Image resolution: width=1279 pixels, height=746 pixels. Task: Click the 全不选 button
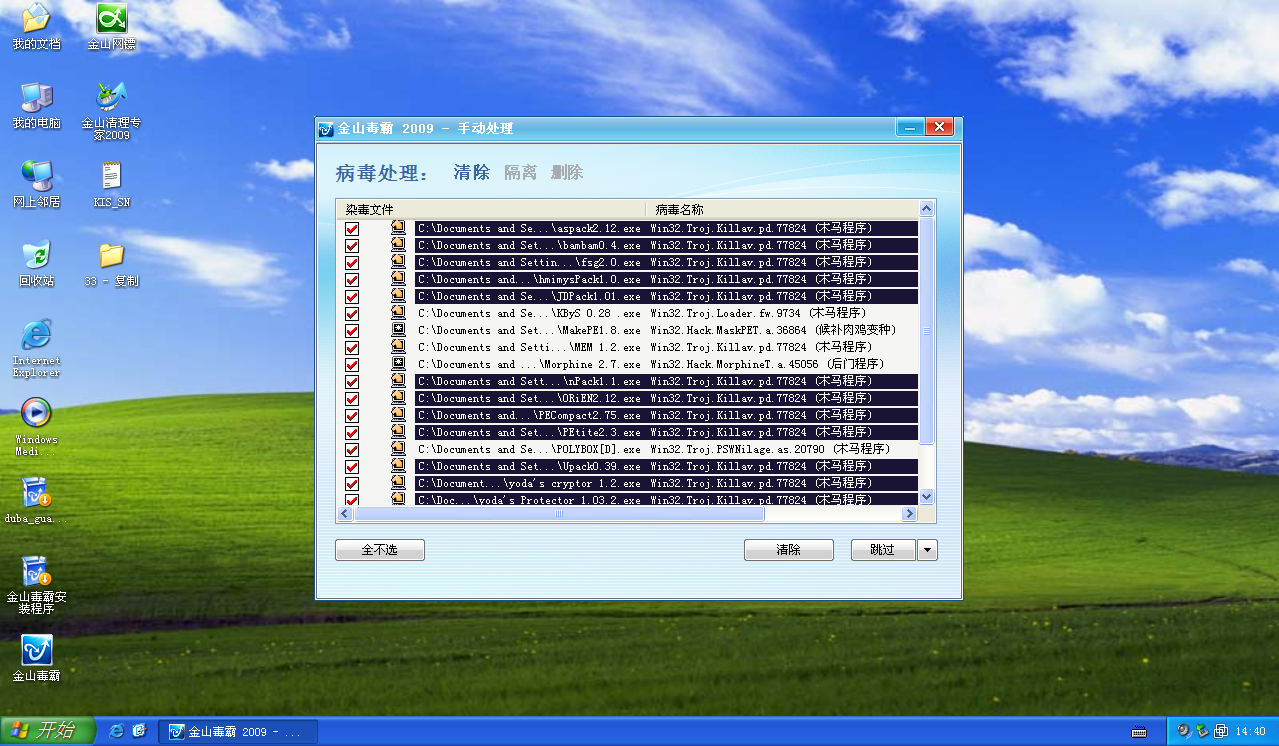[380, 550]
